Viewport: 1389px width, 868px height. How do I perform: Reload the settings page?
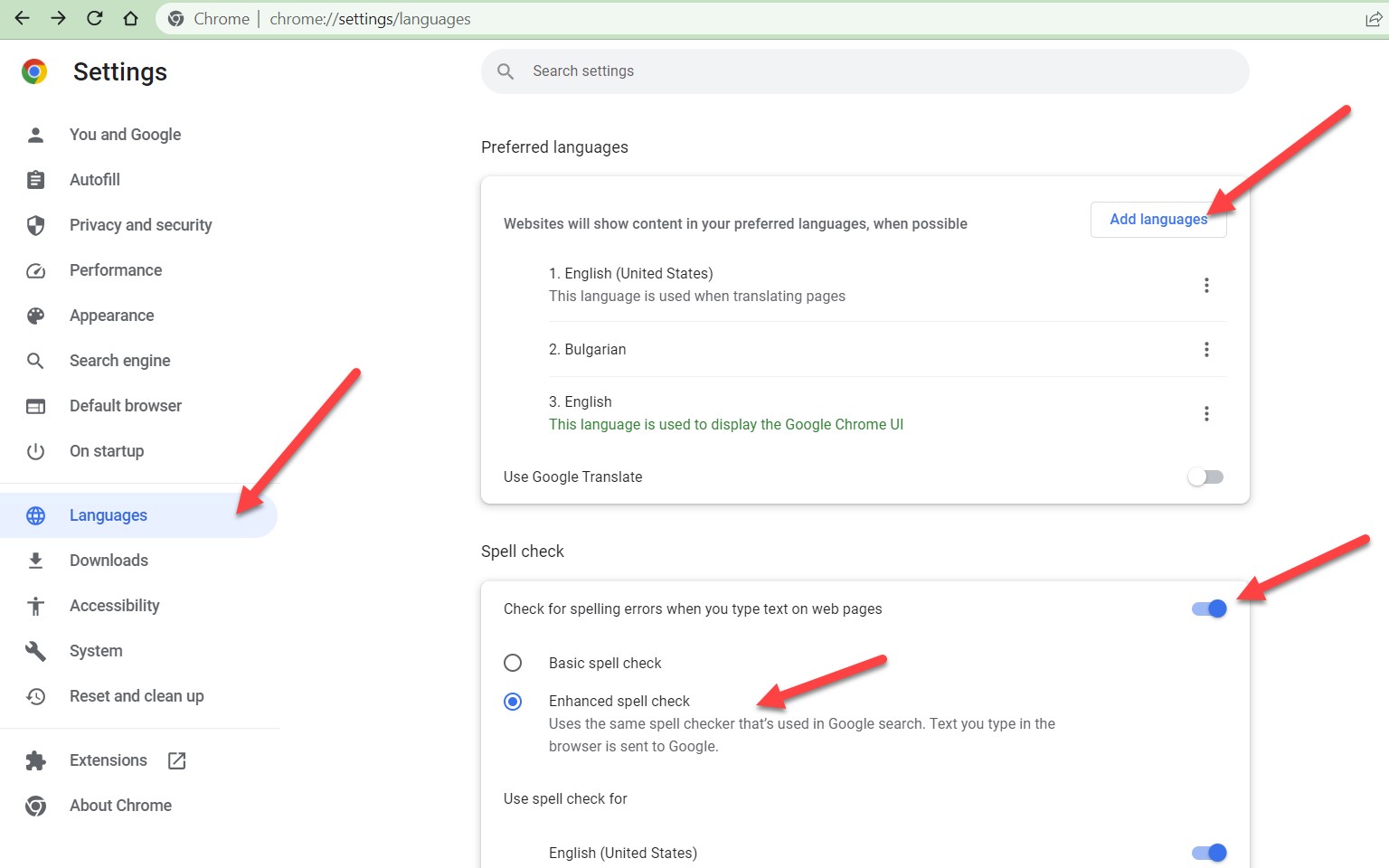94,18
